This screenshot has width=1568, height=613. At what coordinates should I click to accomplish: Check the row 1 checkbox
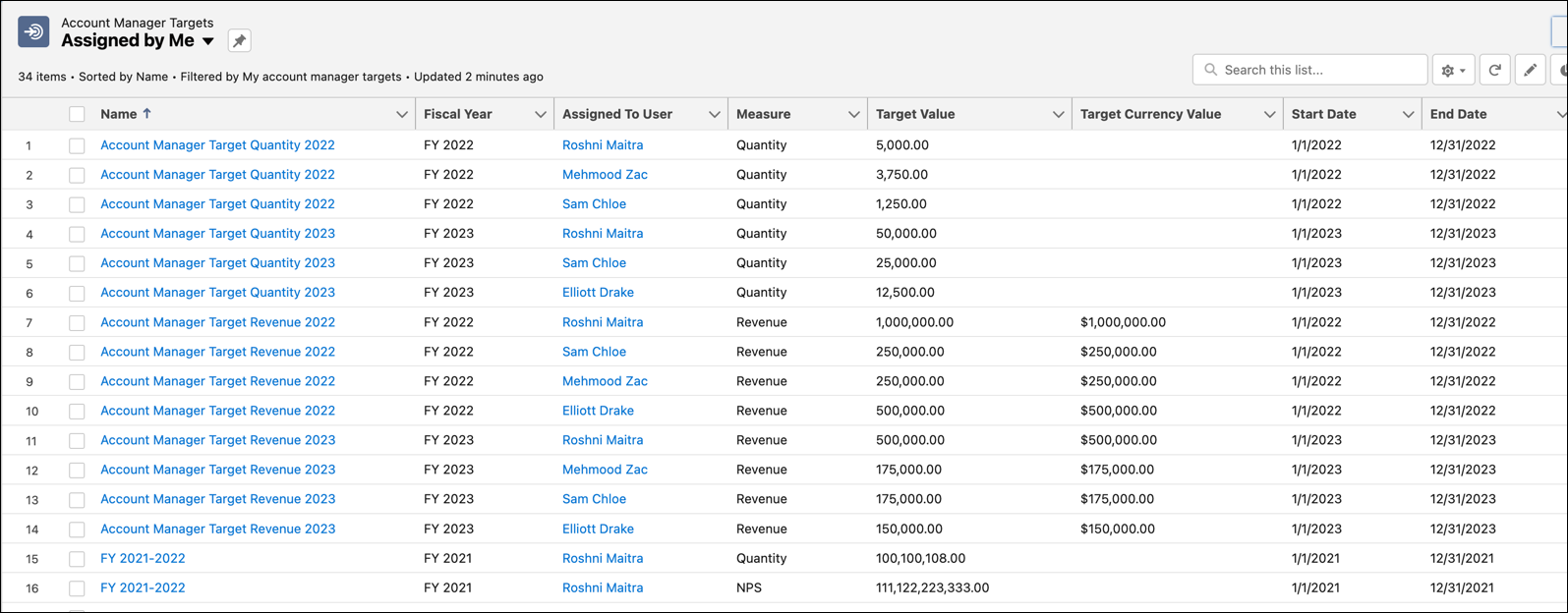coord(77,145)
